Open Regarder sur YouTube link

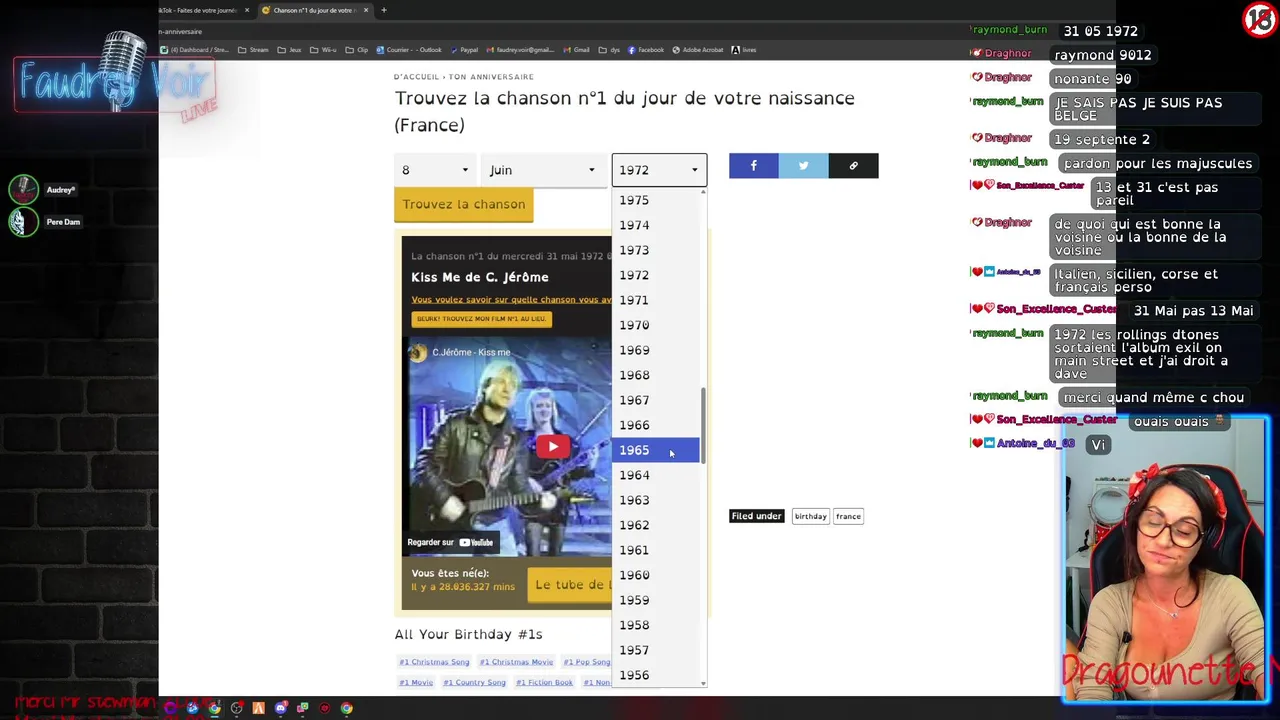click(x=450, y=542)
